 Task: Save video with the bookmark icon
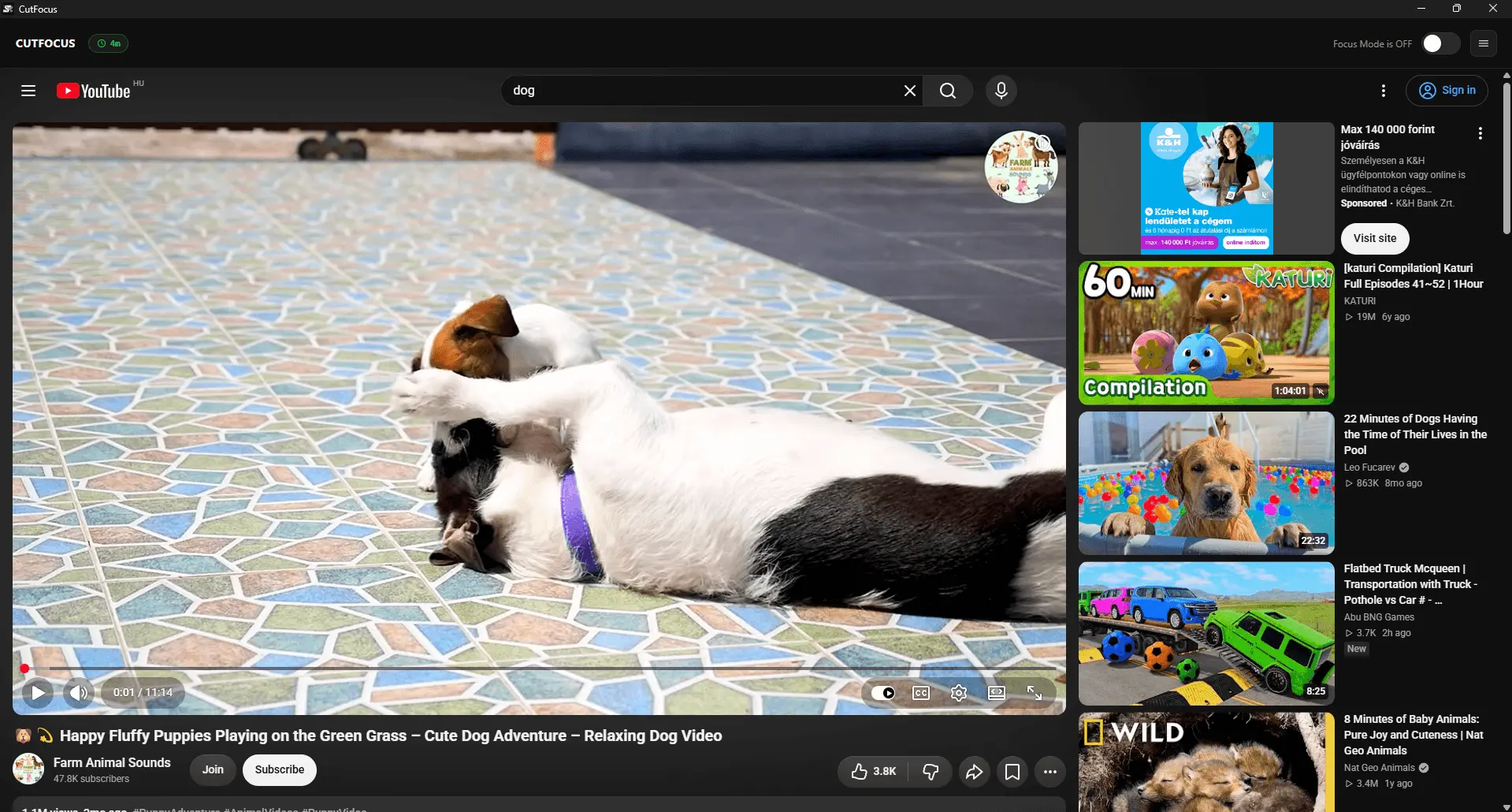(1012, 772)
